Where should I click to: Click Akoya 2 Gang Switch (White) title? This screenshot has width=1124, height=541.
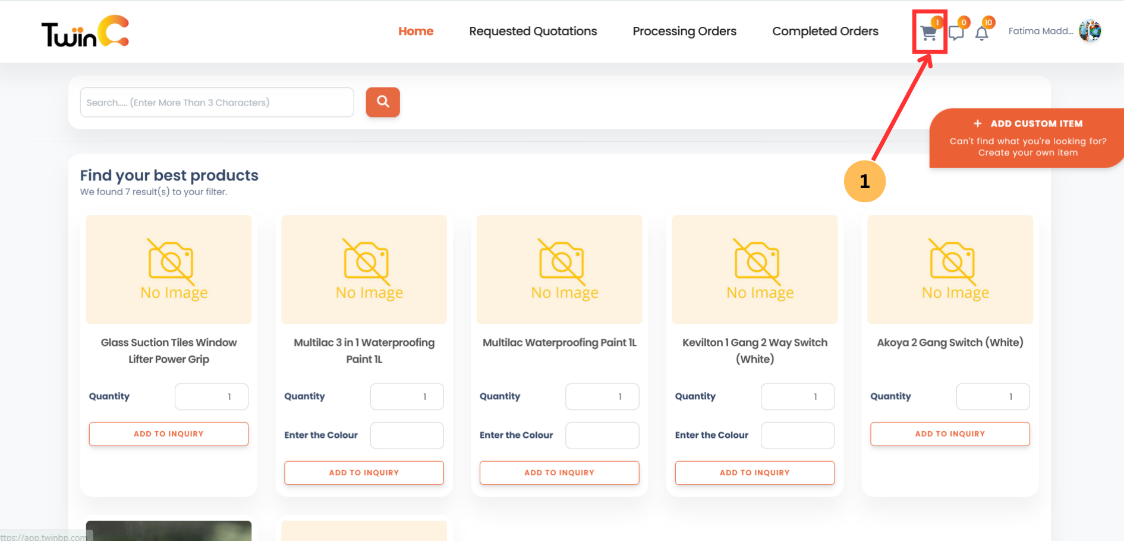(950, 343)
